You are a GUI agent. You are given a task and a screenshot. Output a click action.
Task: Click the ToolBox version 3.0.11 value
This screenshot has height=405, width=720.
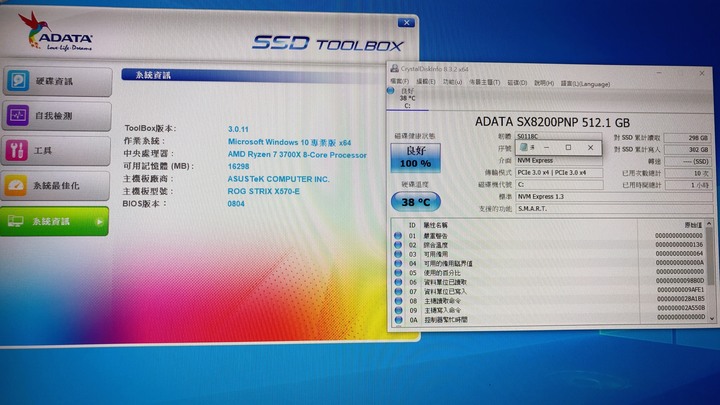point(238,129)
